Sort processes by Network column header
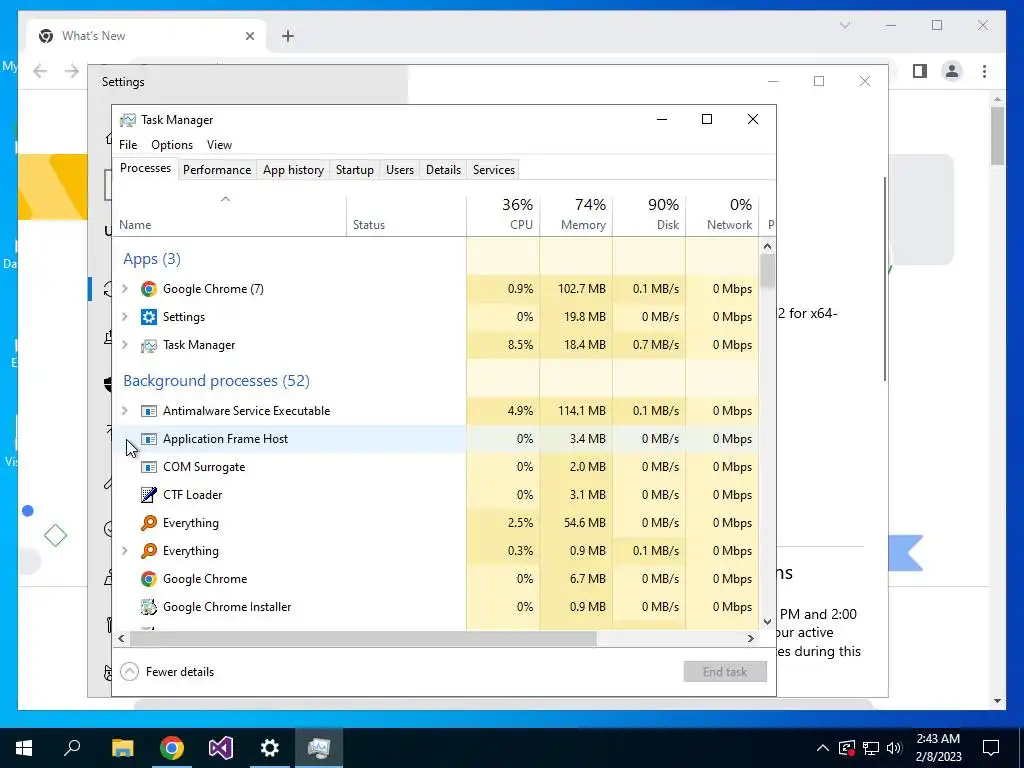The width and height of the screenshot is (1024, 768). [x=722, y=214]
